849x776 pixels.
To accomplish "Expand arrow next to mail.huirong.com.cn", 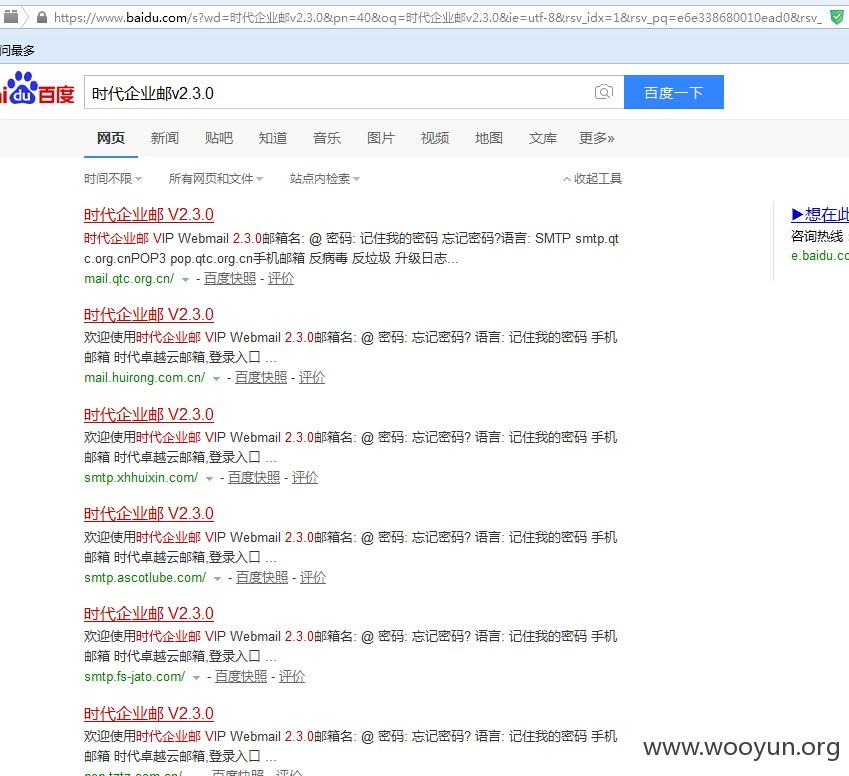I will point(217,379).
